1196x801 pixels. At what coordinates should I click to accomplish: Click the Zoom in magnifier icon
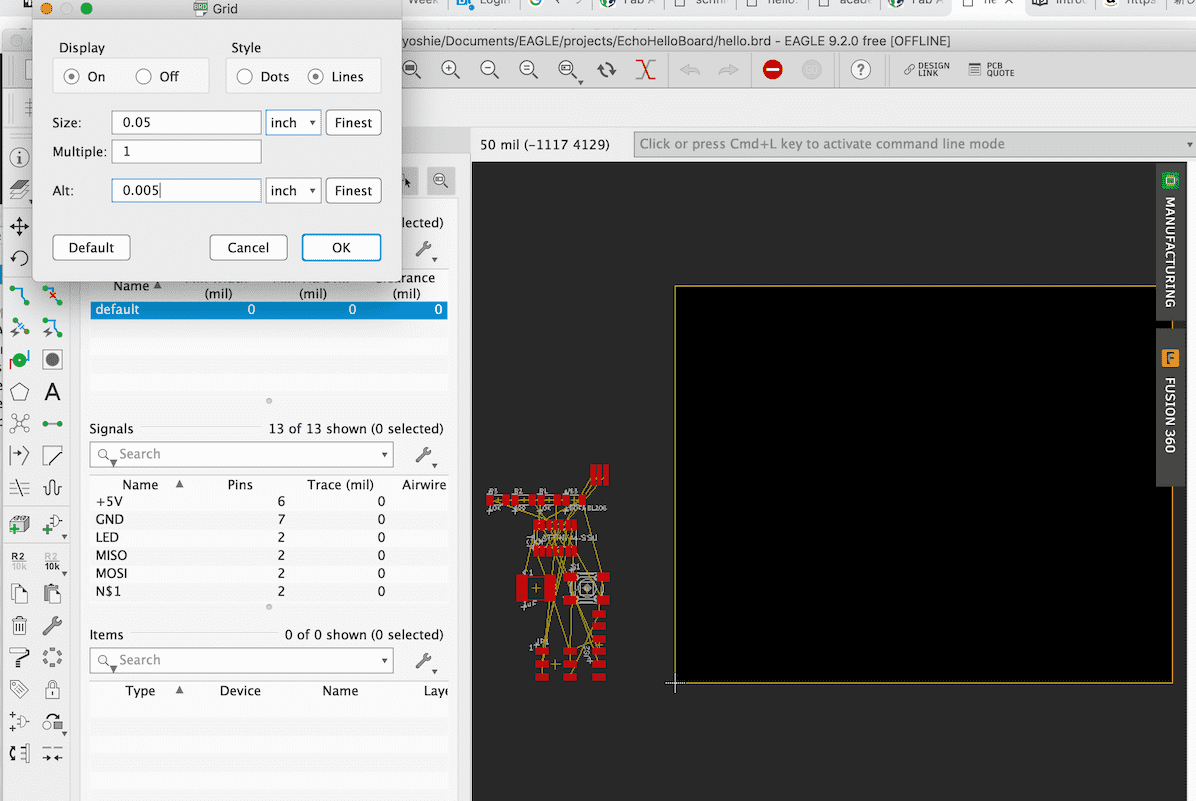point(451,70)
